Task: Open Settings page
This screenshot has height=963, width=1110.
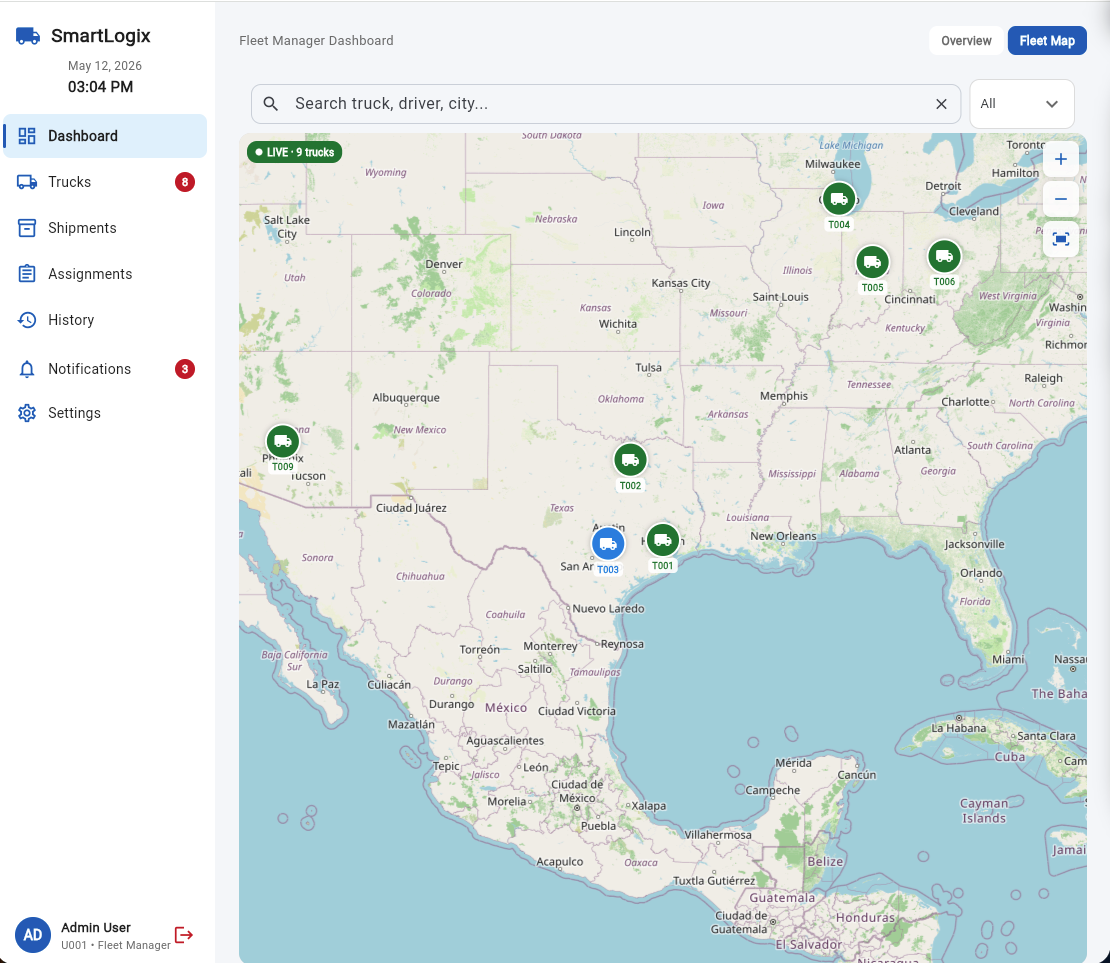Action: click(105, 413)
